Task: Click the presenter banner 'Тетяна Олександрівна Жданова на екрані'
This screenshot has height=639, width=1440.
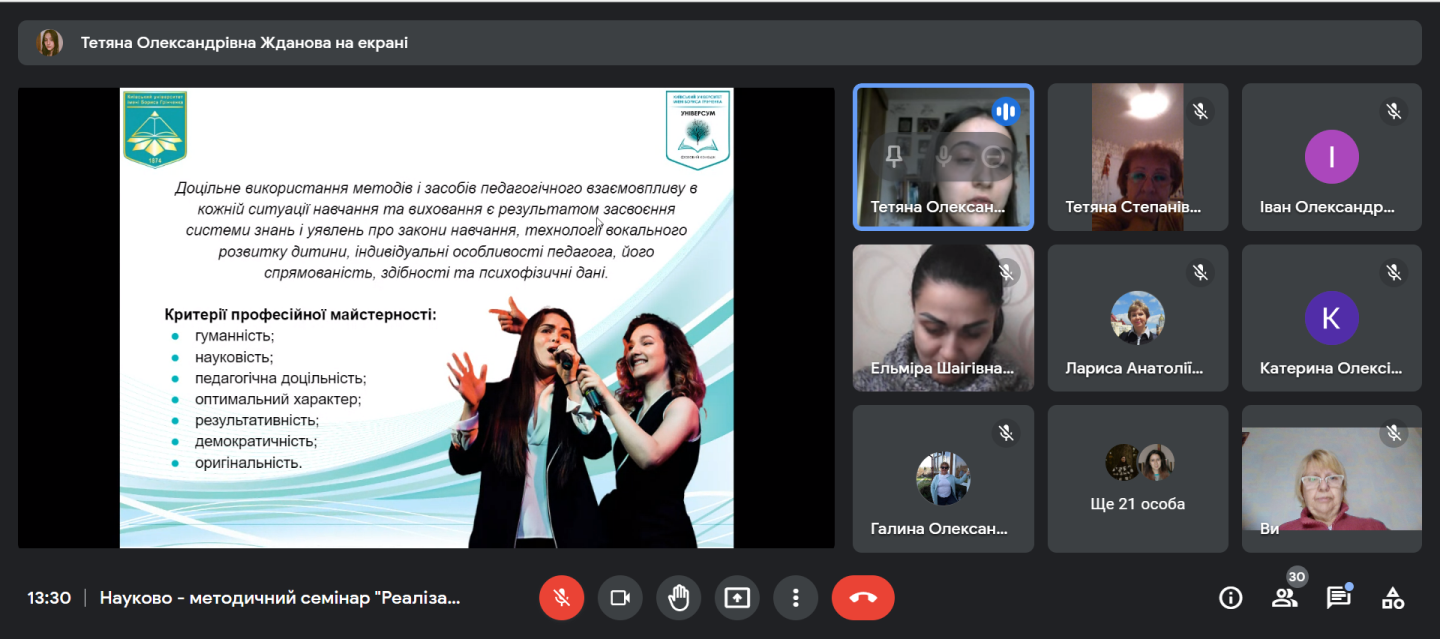Action: pos(244,43)
